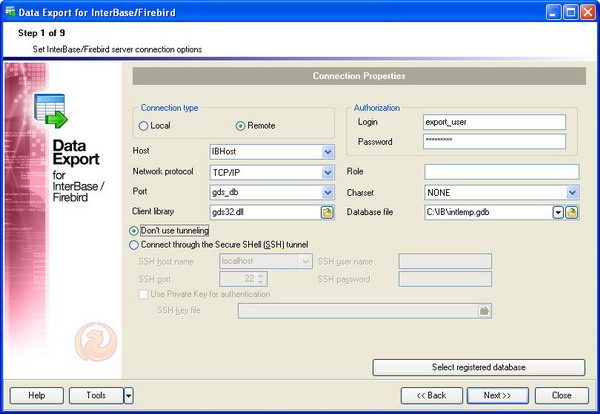600x414 pixels.
Task: Click the Help button
Action: (37, 396)
